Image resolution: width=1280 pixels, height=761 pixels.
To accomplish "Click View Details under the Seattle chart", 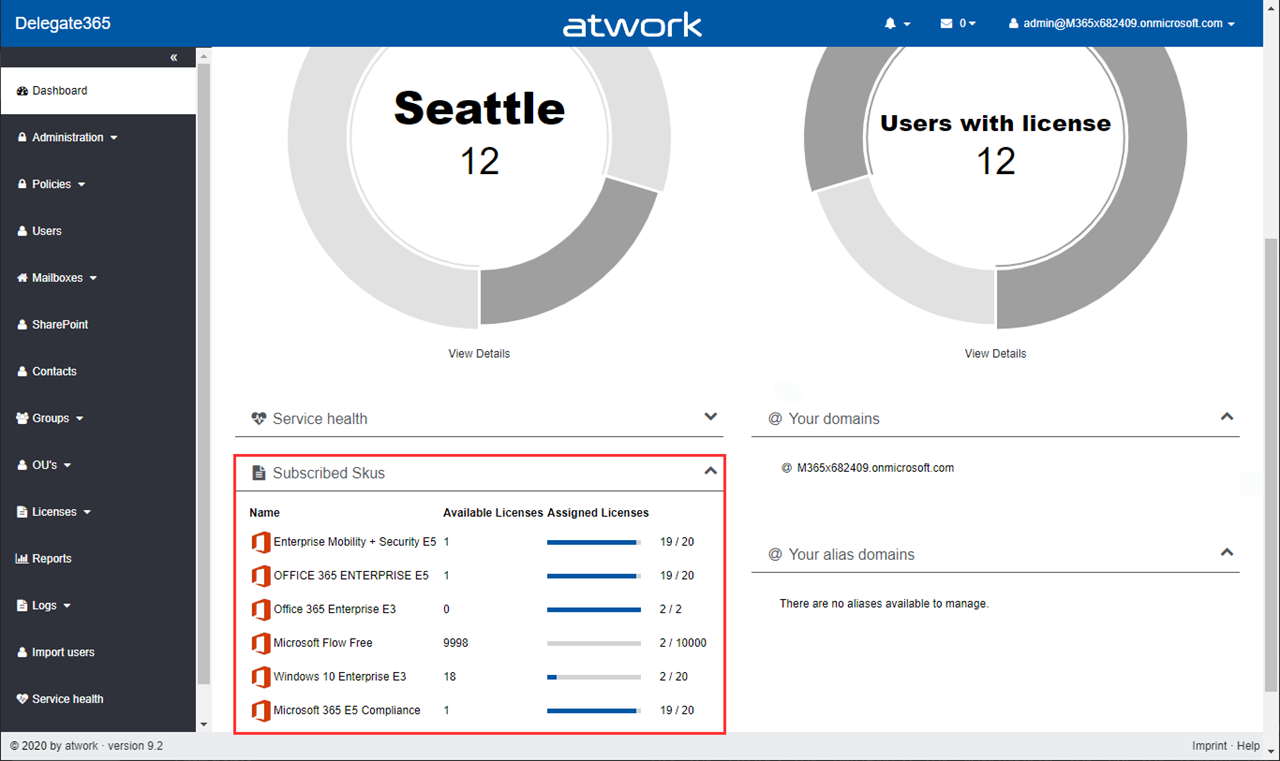I will 479,354.
